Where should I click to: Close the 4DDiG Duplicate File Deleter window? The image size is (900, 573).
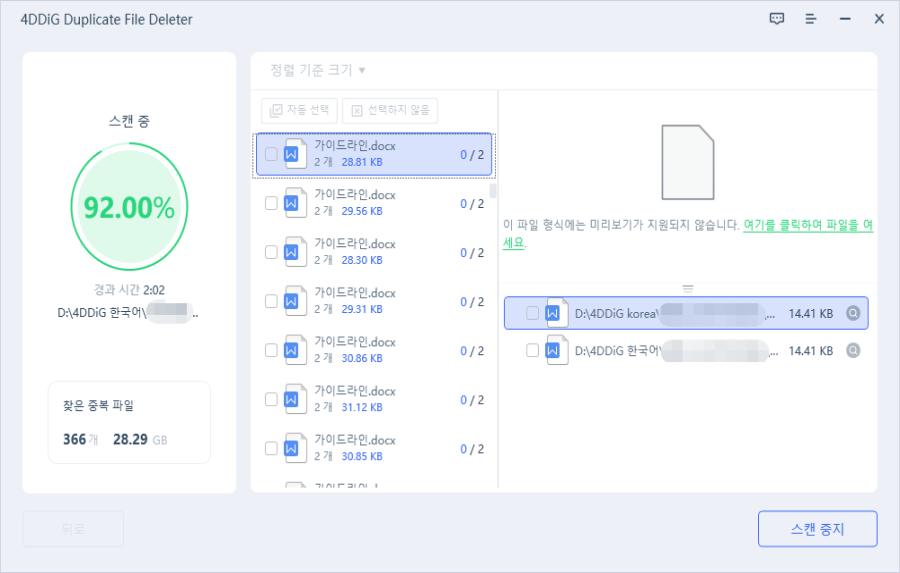879,19
